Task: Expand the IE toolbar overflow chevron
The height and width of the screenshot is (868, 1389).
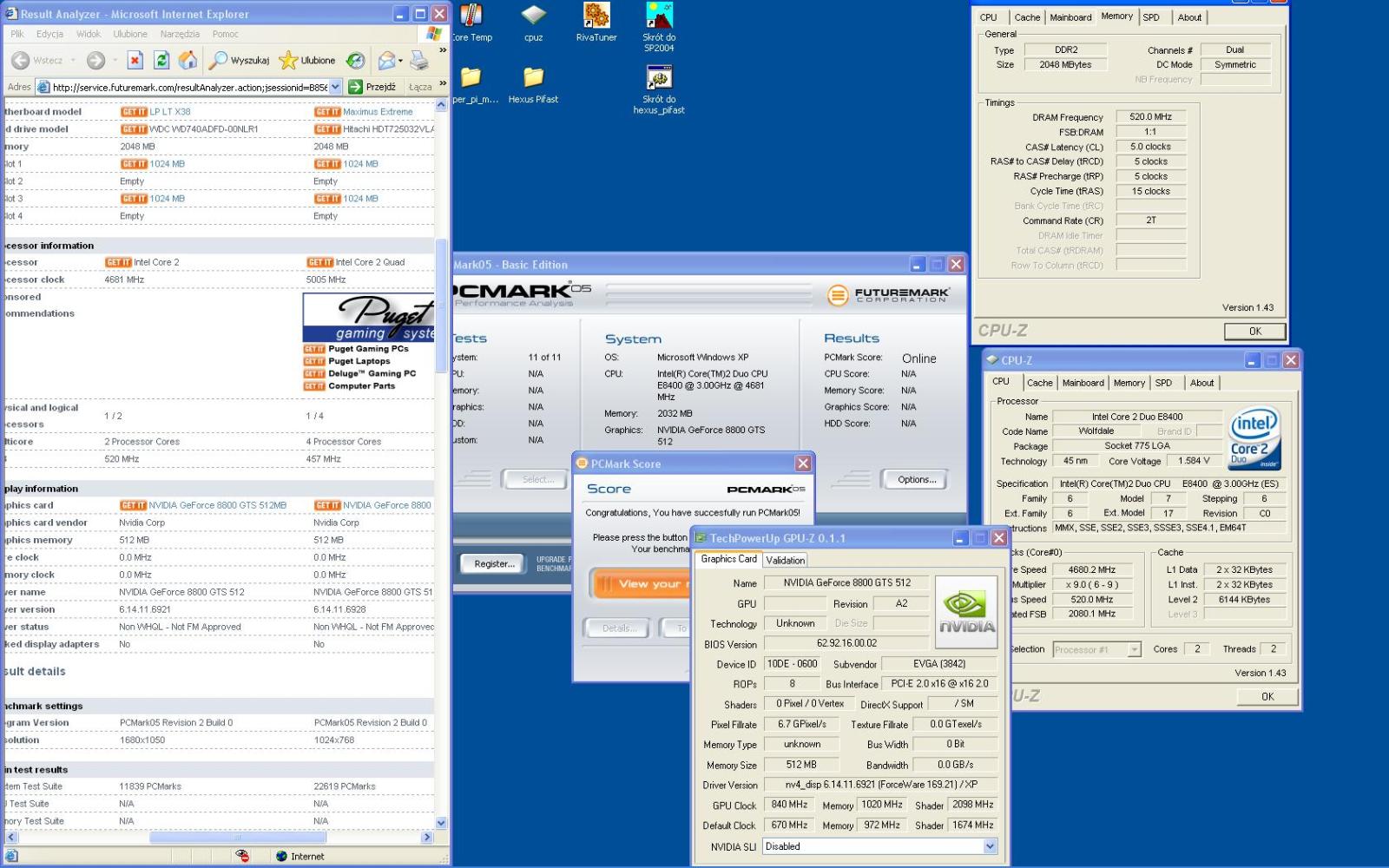Action: pyautogui.click(x=443, y=50)
